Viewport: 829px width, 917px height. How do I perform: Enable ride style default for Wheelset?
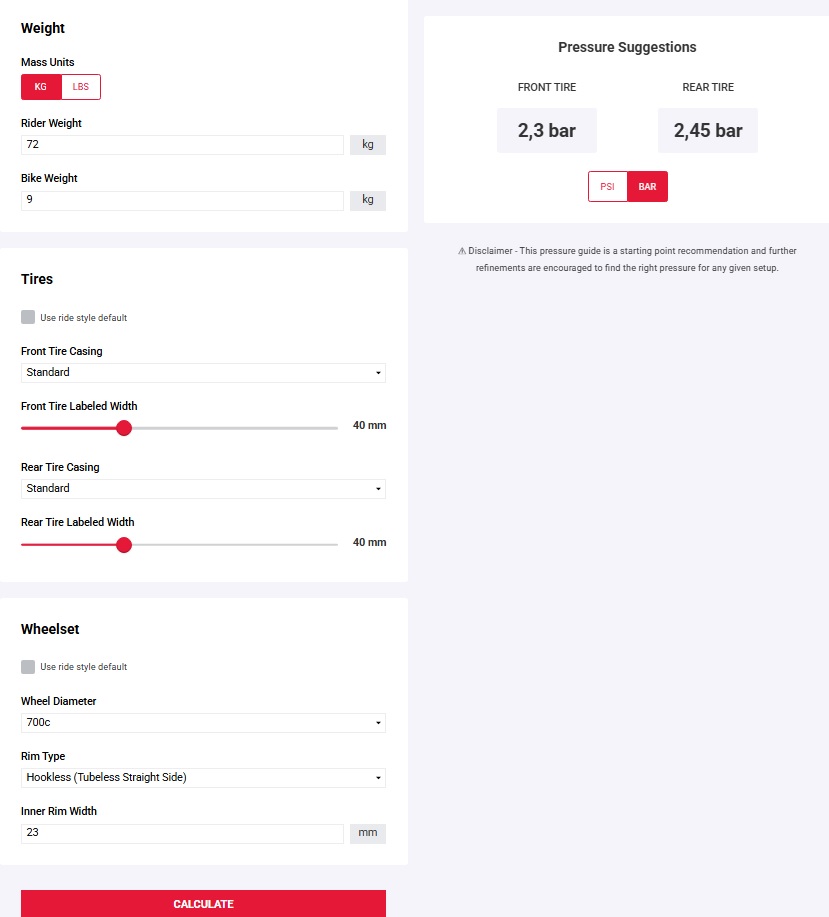[28, 666]
